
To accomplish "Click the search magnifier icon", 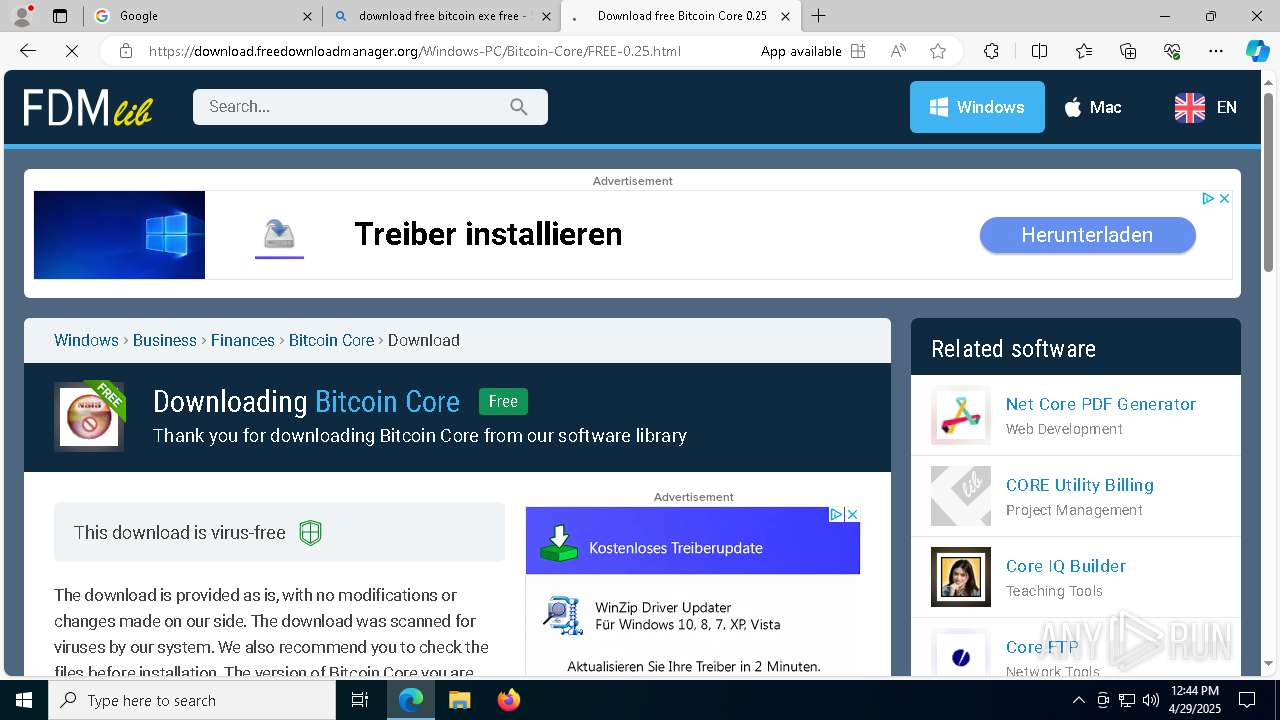I will [519, 107].
